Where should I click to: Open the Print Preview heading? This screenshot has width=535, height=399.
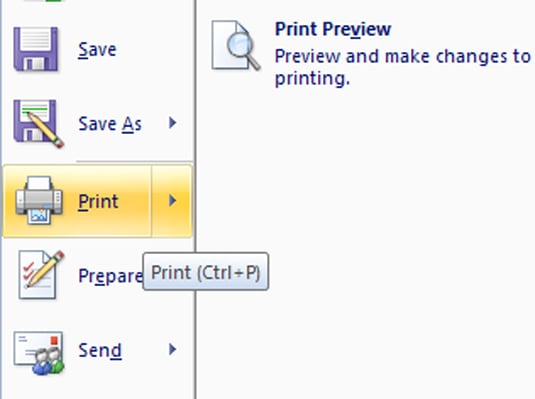(333, 29)
